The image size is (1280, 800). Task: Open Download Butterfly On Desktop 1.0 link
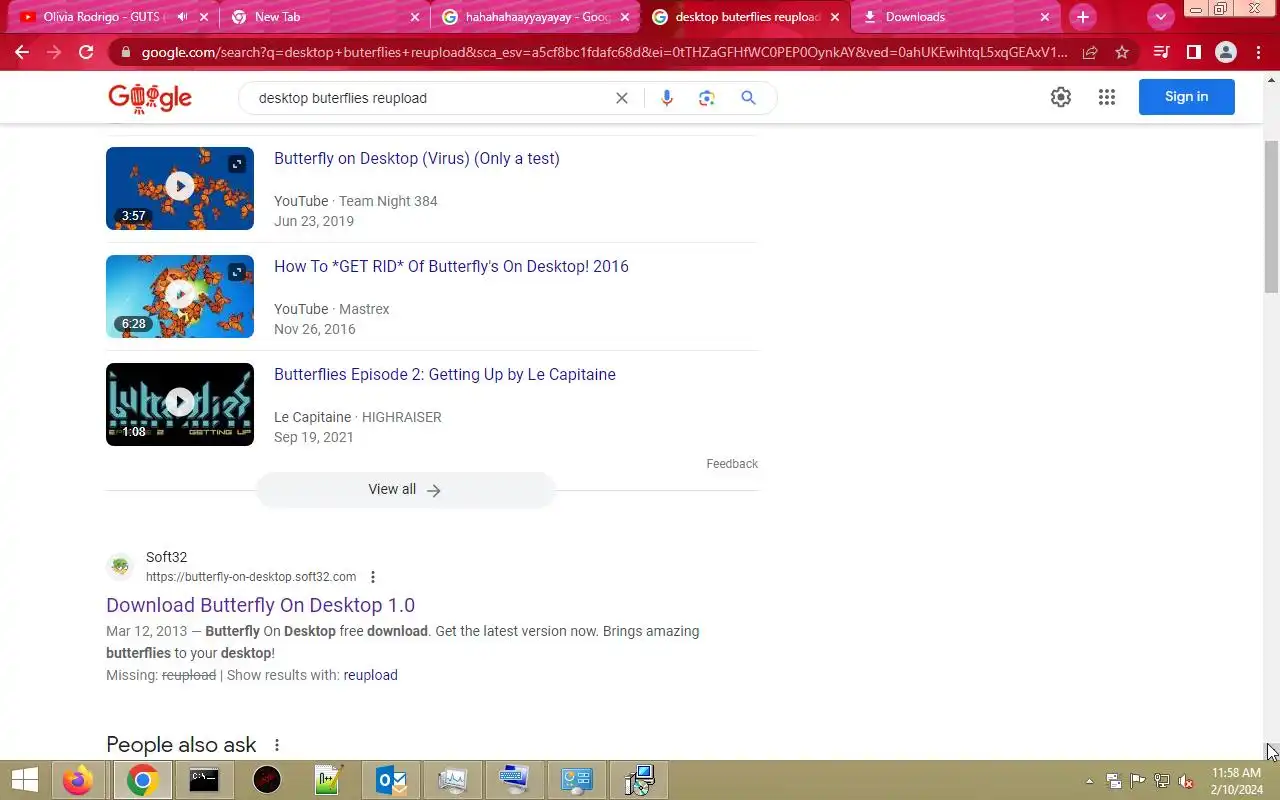[x=260, y=605]
